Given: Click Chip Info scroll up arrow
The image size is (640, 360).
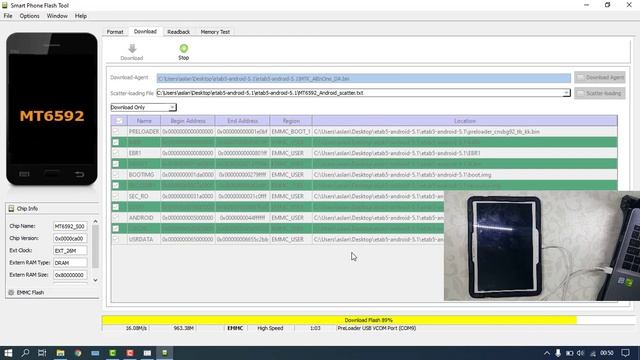Looking at the screenshot, I should click(96, 222).
